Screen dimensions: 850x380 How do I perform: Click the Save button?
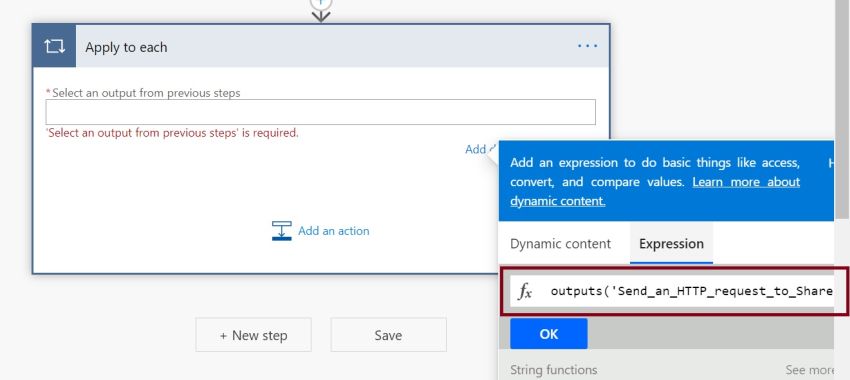(x=389, y=335)
